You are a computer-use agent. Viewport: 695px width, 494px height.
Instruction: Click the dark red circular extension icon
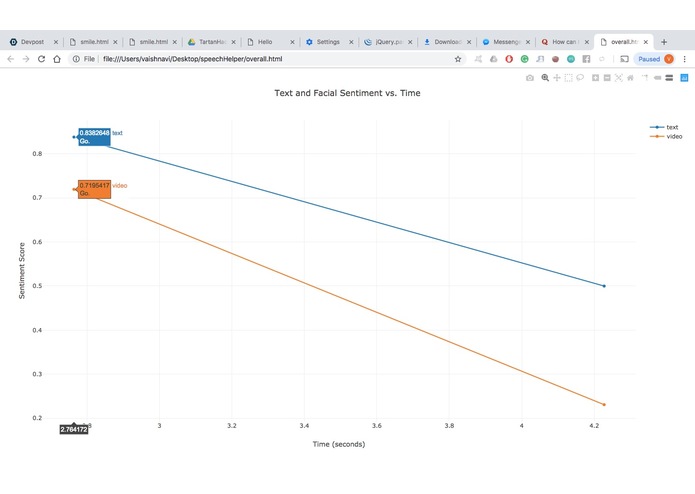555,59
